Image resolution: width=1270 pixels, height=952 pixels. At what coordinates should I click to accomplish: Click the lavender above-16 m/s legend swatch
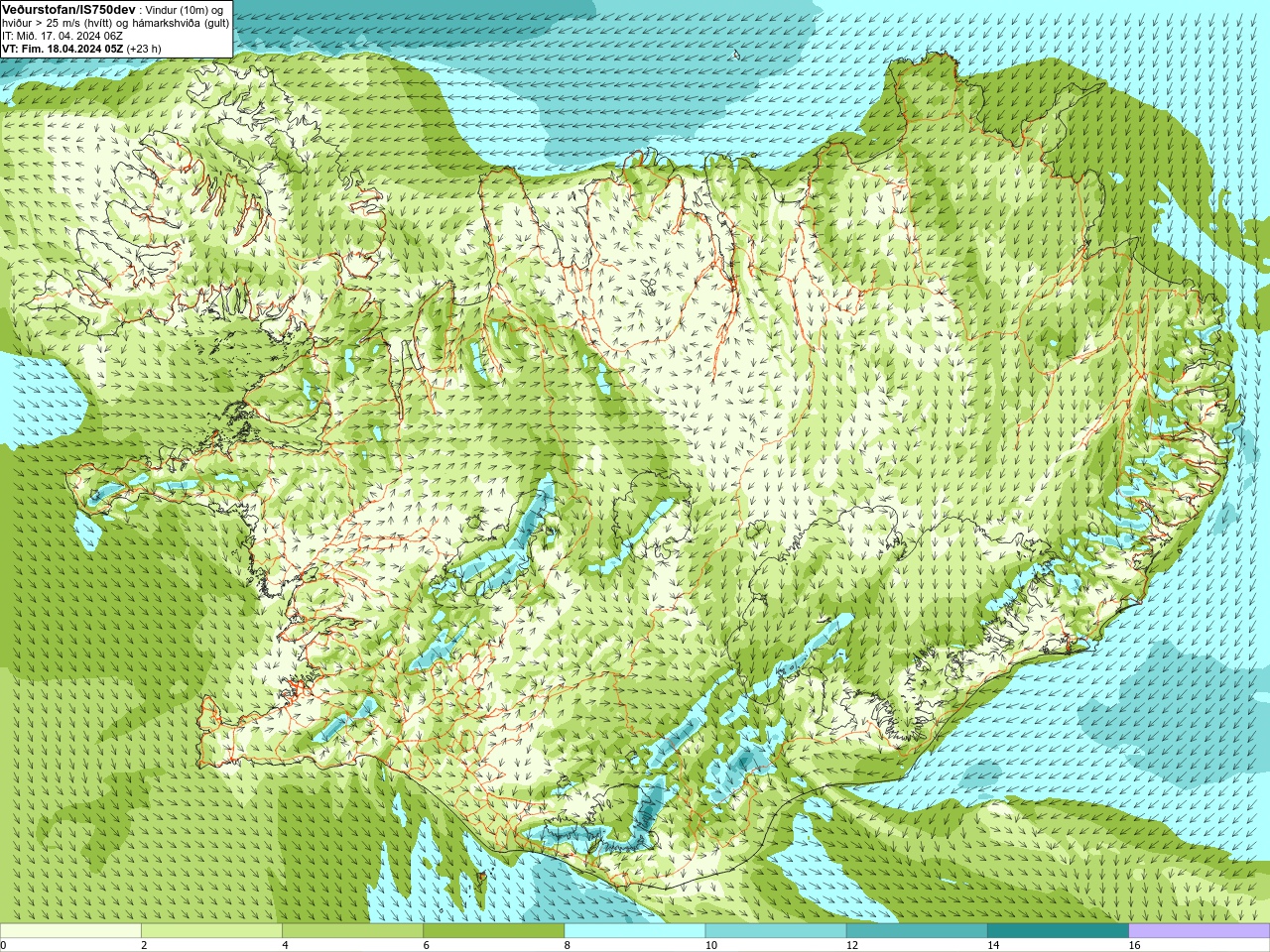coord(1200,931)
